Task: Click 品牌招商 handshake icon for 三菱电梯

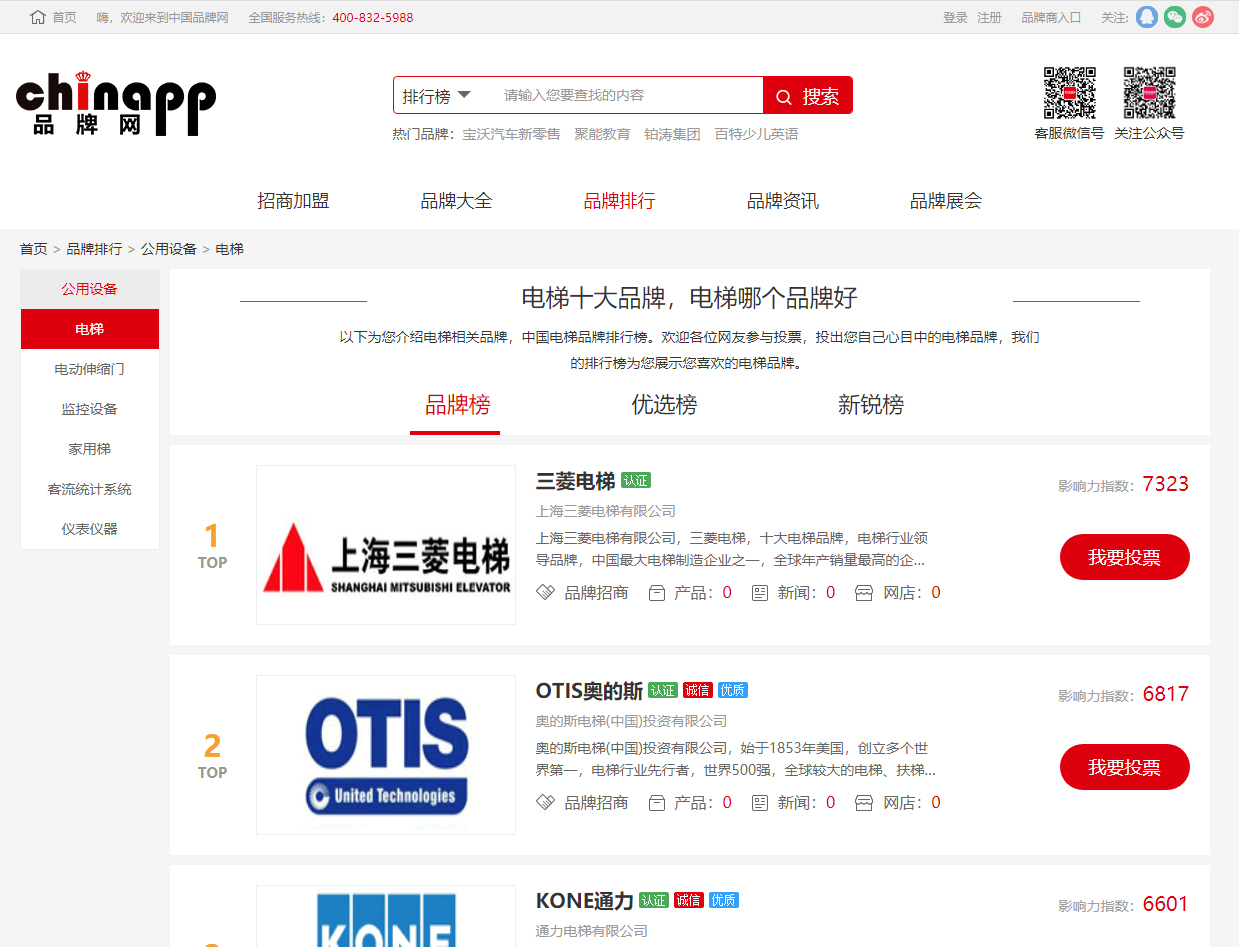Action: pos(545,592)
